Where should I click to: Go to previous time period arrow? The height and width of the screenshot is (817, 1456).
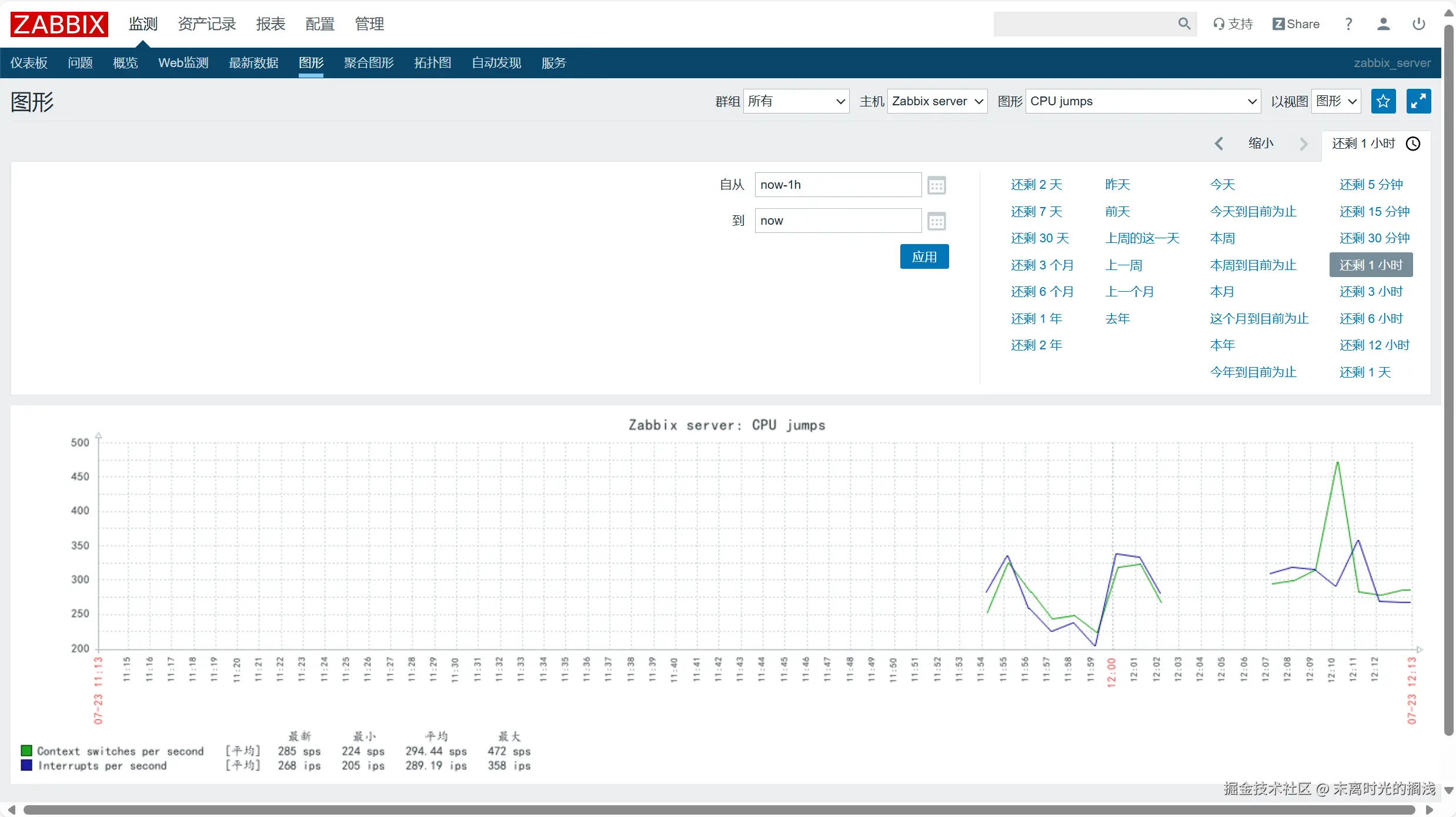[x=1218, y=144]
